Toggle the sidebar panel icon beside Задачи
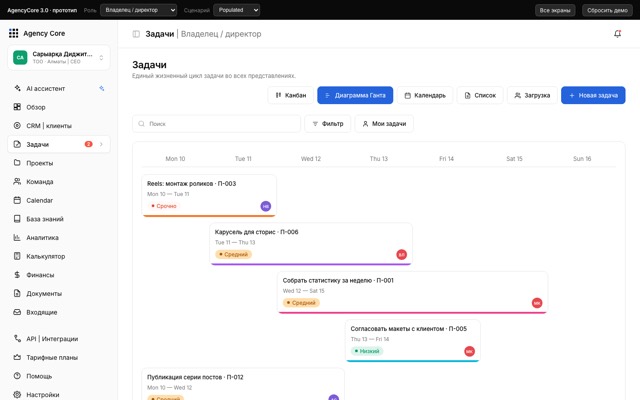Image resolution: width=640 pixels, height=400 pixels. 136,34
